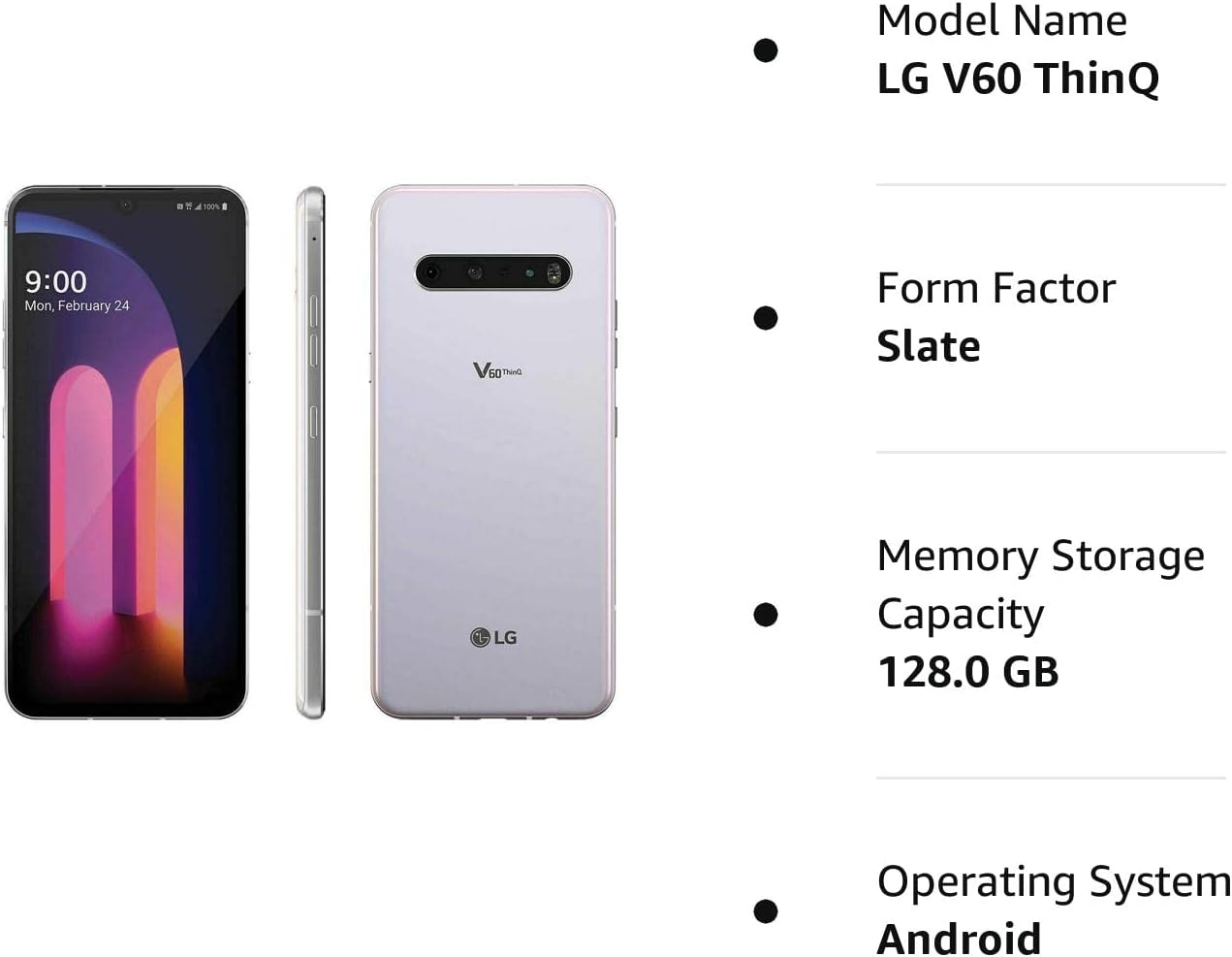Click the battery status icon on phone screen
1232x957 pixels.
[225, 207]
